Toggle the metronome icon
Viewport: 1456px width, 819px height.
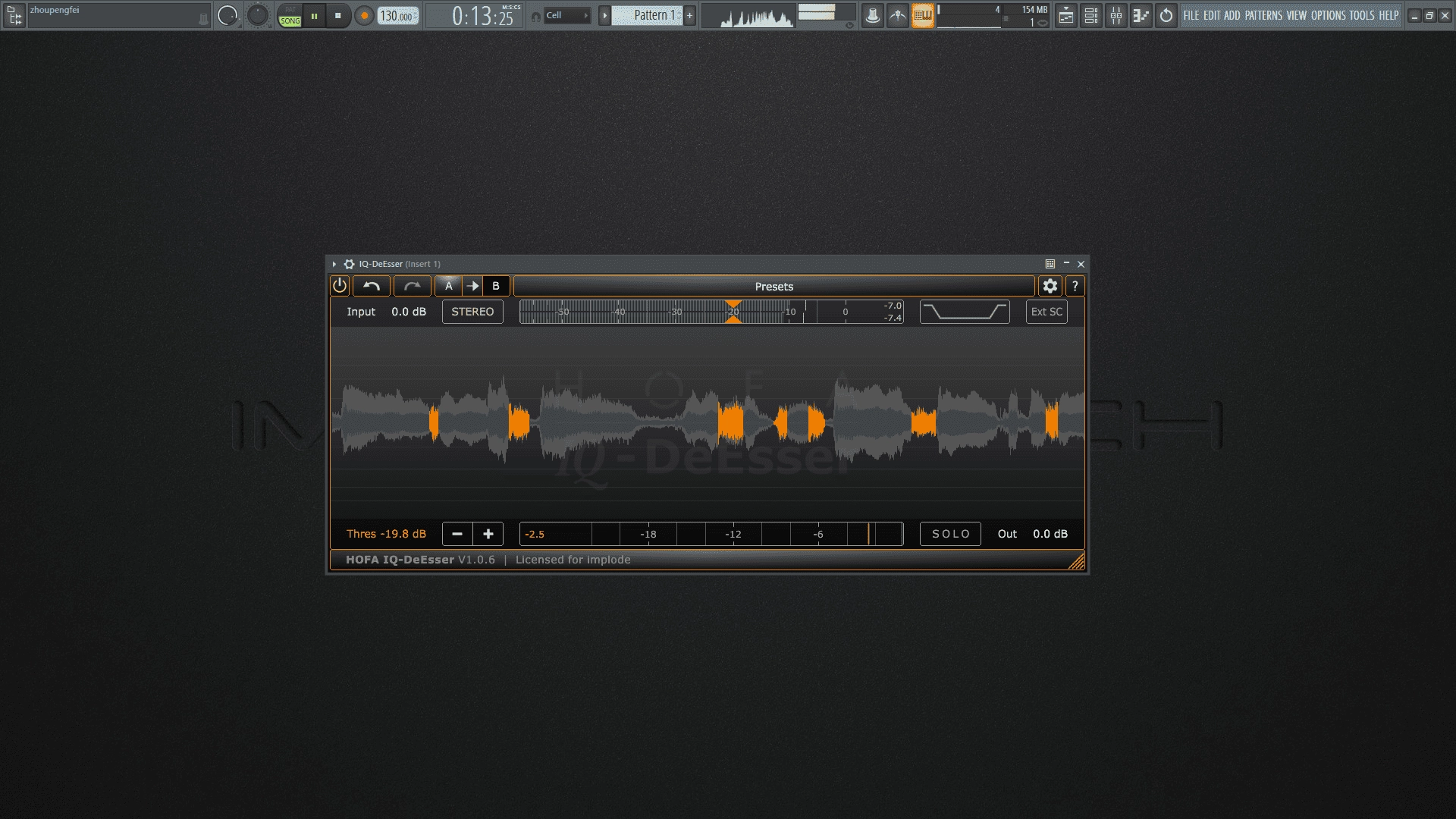click(x=872, y=15)
